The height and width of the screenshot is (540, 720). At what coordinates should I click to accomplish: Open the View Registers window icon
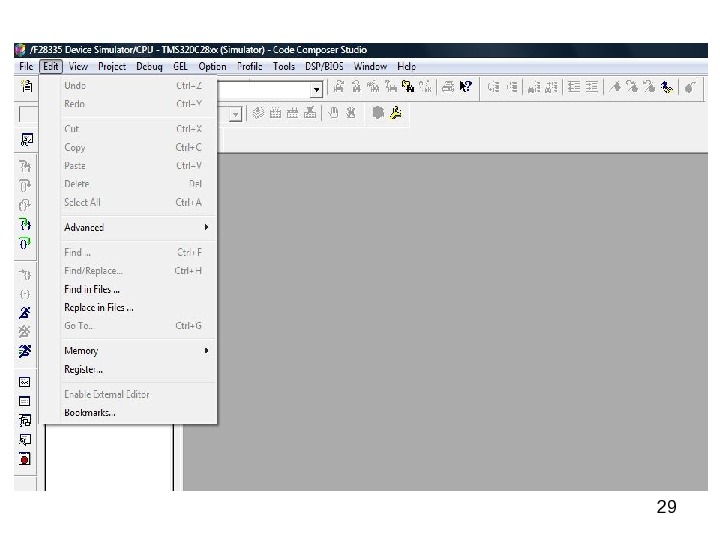[25, 382]
